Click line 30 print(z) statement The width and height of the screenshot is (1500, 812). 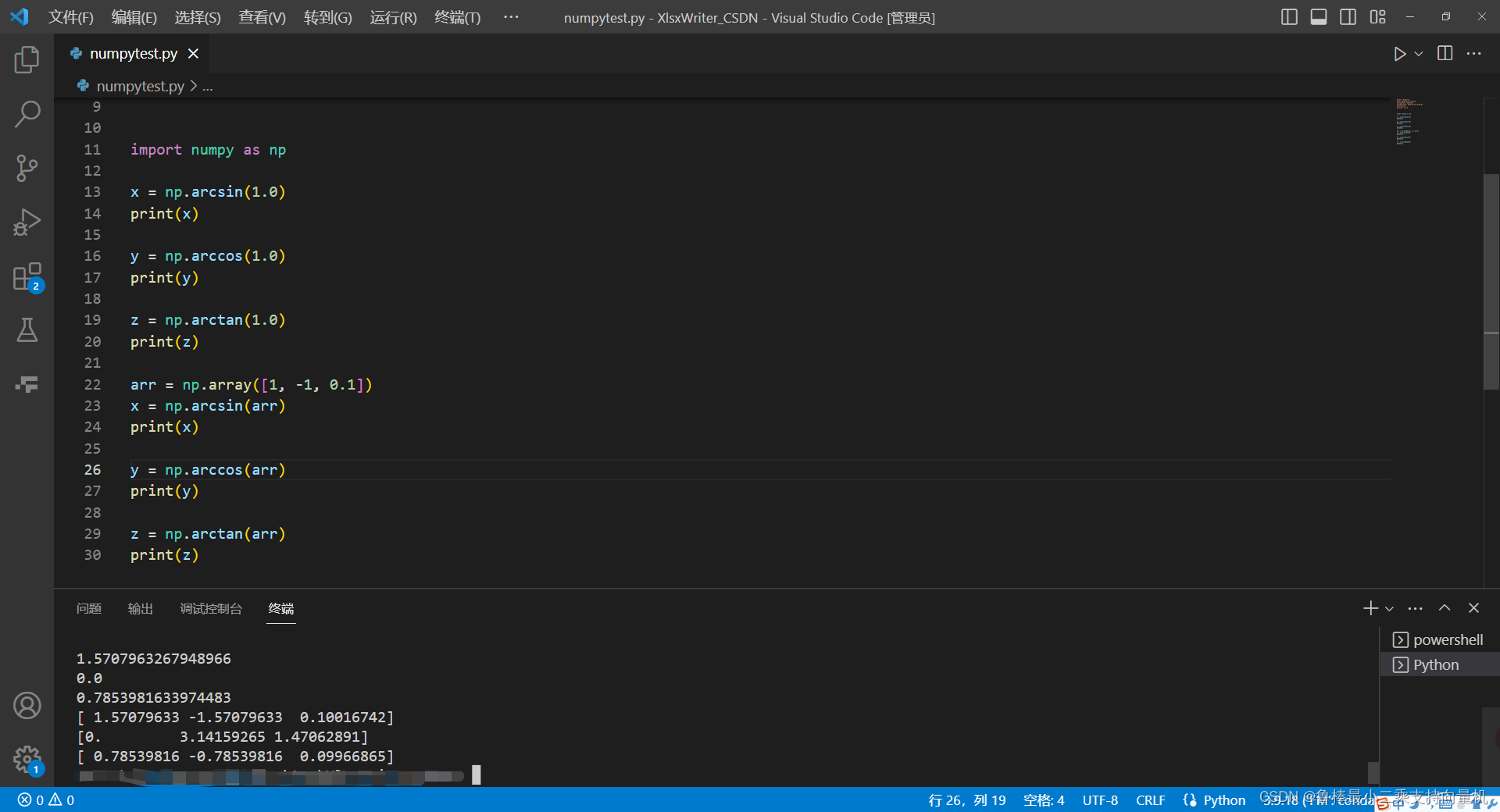(x=164, y=555)
